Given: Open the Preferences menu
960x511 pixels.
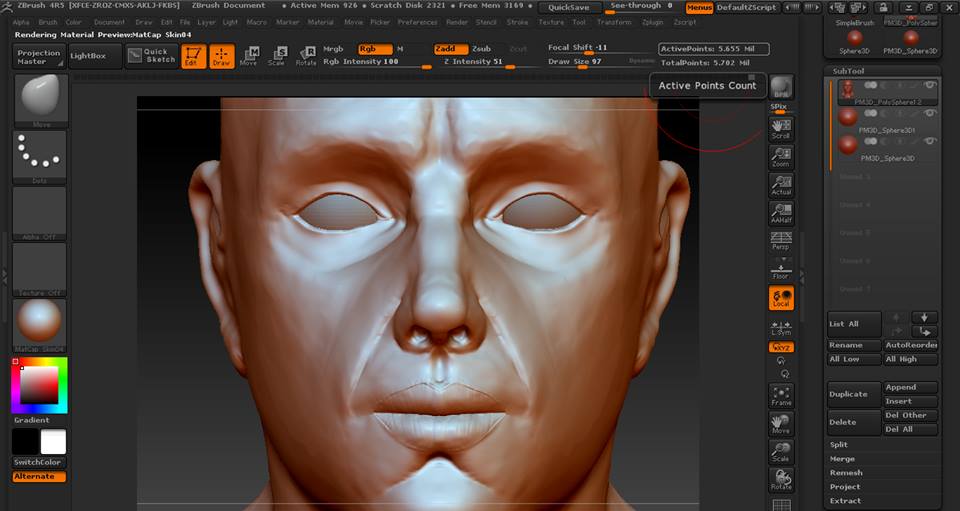Looking at the screenshot, I should (417, 21).
